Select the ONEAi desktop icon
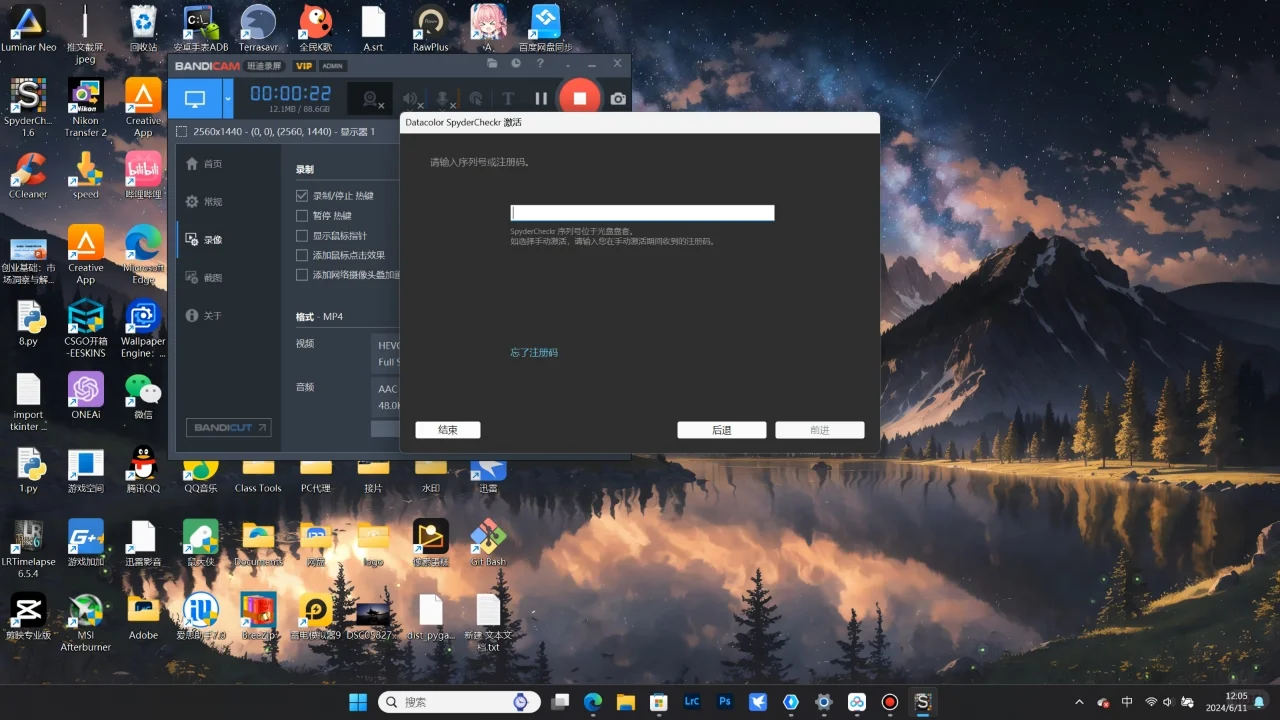This screenshot has width=1280, height=720. (x=86, y=396)
